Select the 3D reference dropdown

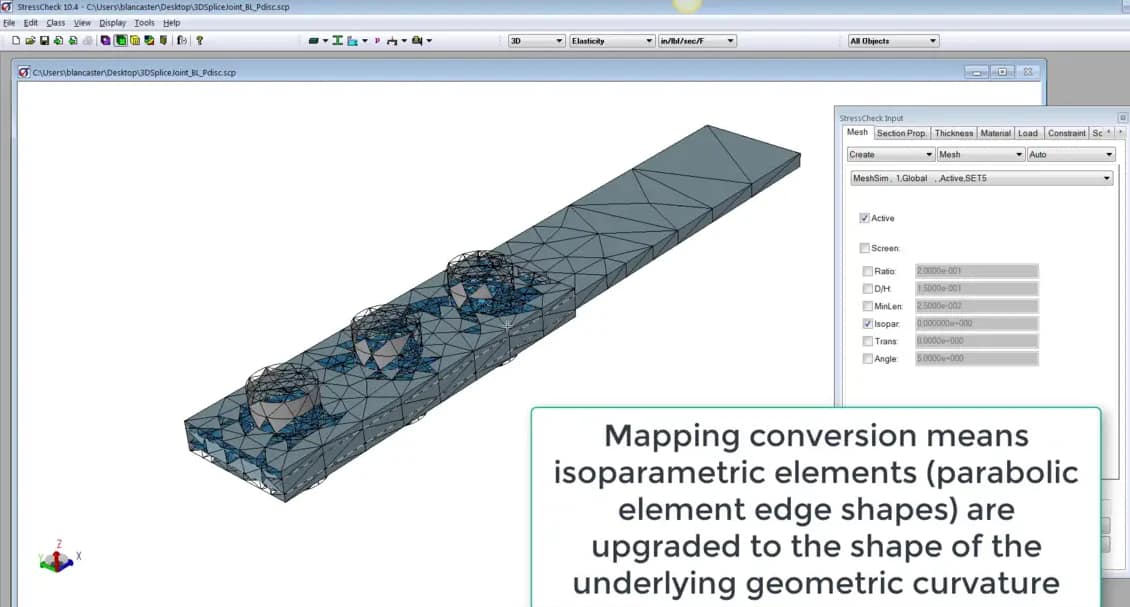[536, 40]
